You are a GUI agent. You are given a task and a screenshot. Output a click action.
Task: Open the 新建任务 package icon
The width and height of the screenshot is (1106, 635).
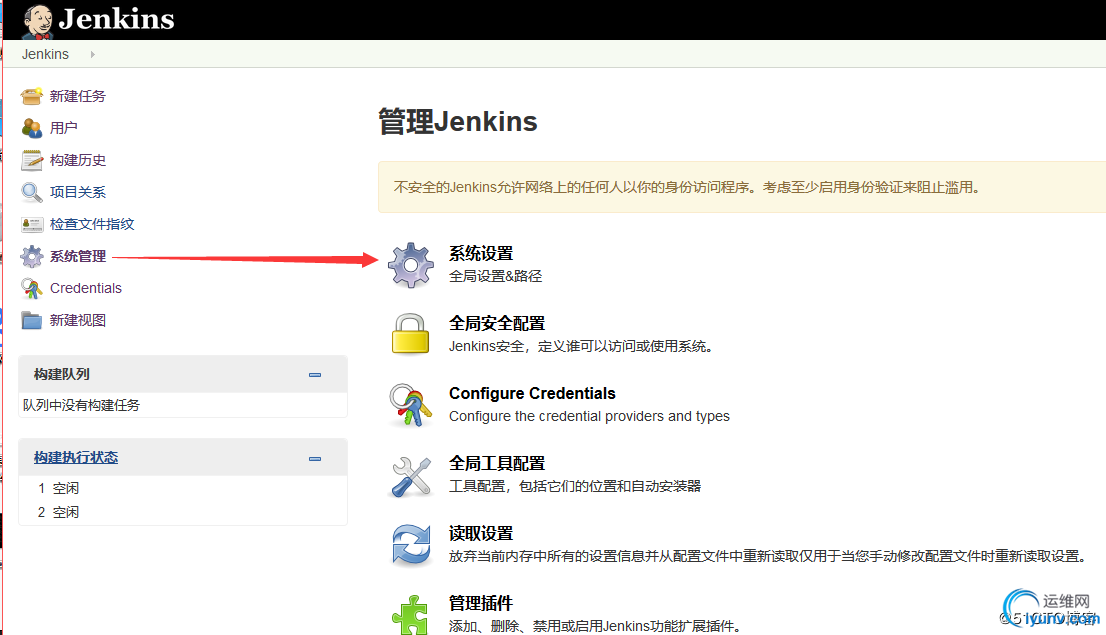pos(32,96)
